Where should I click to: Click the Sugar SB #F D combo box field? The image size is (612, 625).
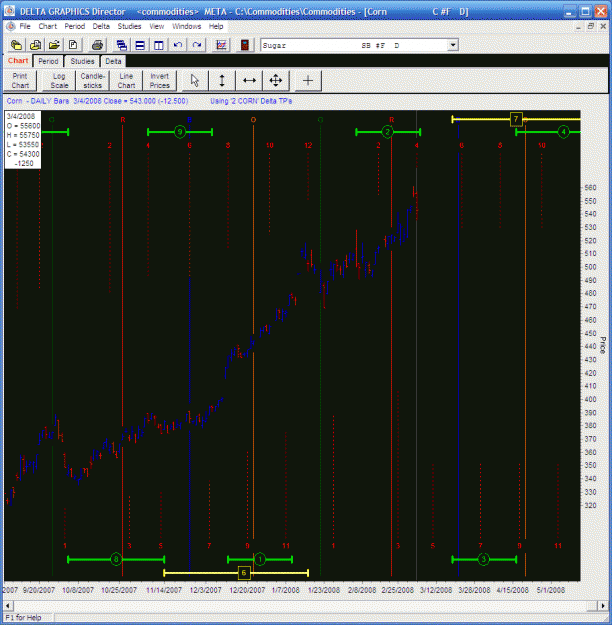tap(354, 45)
